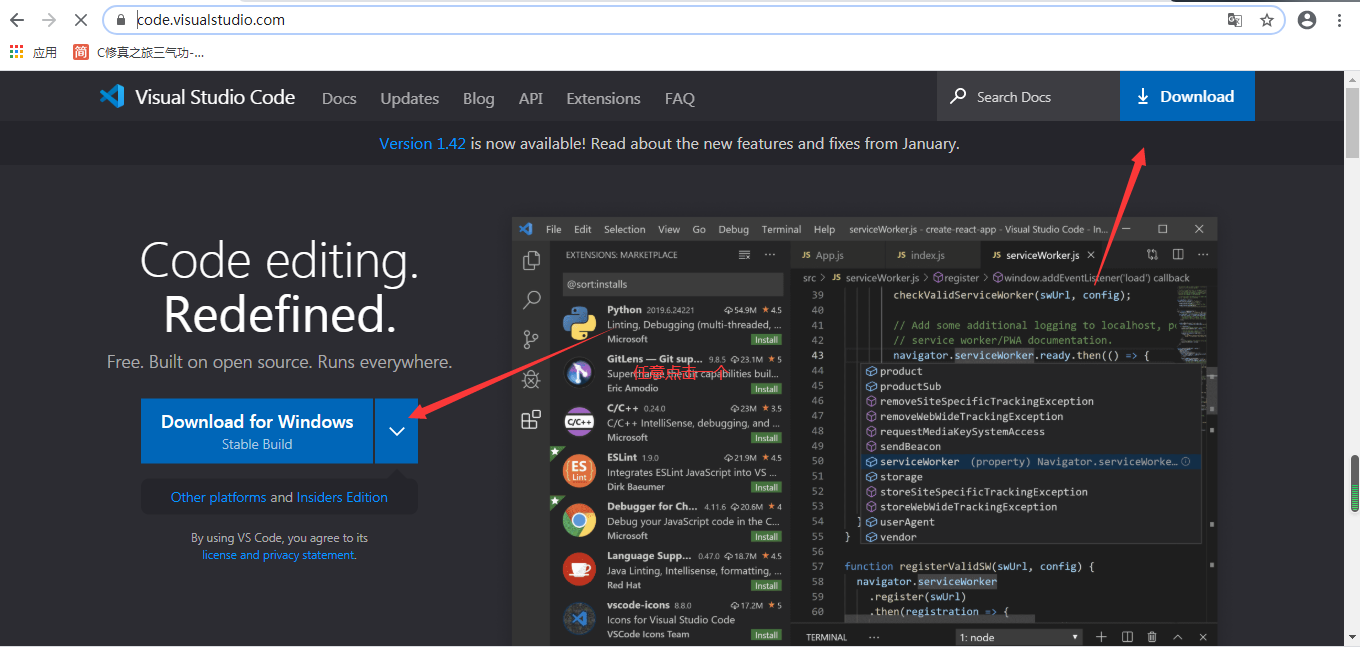Open license and privacy statement link

click(278, 555)
